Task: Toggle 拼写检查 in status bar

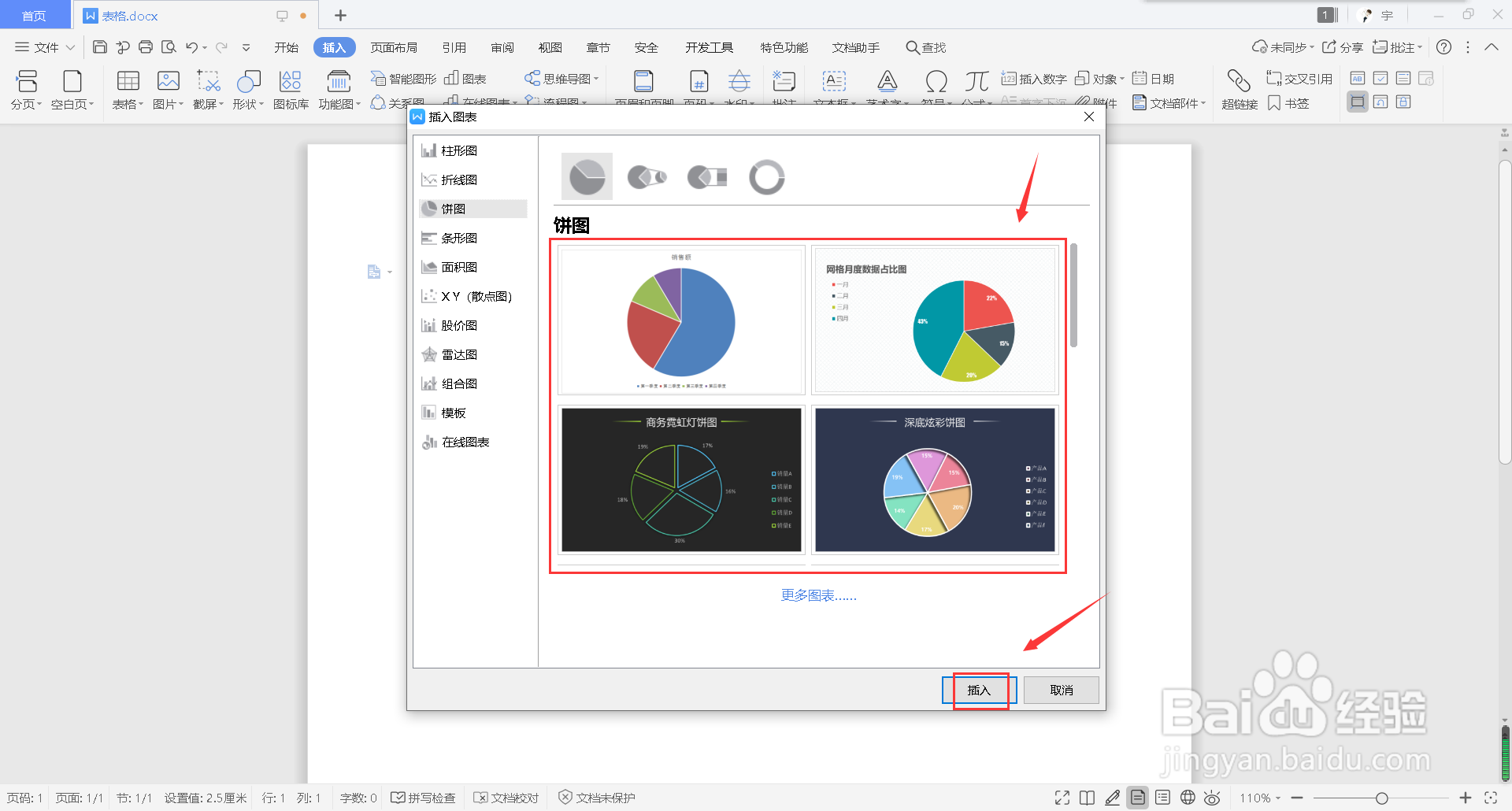Action: tap(424, 798)
